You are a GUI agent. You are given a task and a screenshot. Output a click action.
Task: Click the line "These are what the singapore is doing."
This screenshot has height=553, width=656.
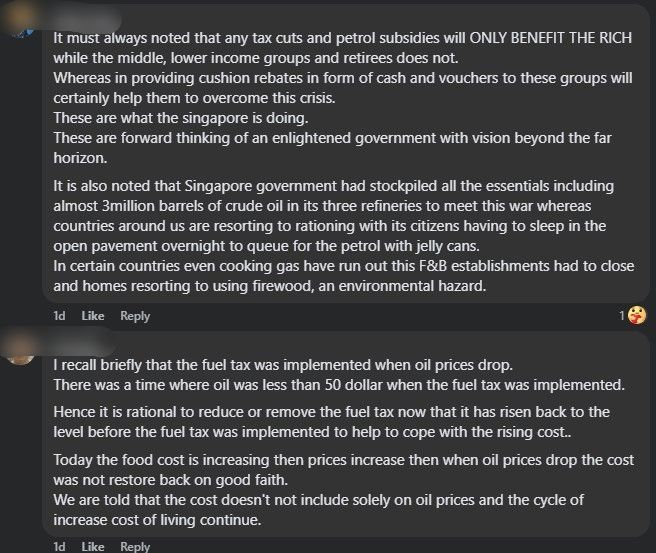pyautogui.click(x=181, y=118)
